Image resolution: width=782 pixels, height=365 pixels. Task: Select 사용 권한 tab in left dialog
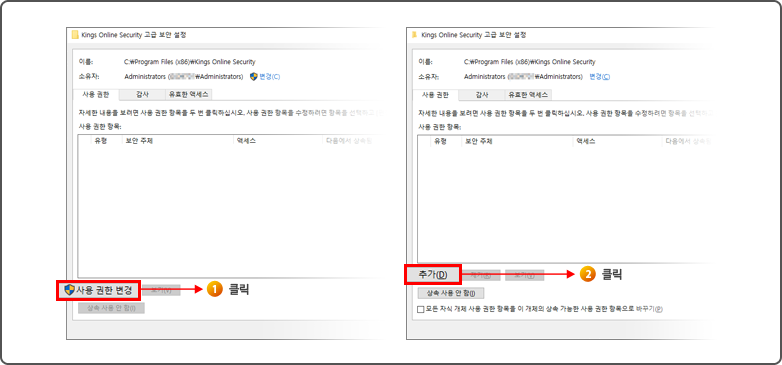tap(96, 94)
